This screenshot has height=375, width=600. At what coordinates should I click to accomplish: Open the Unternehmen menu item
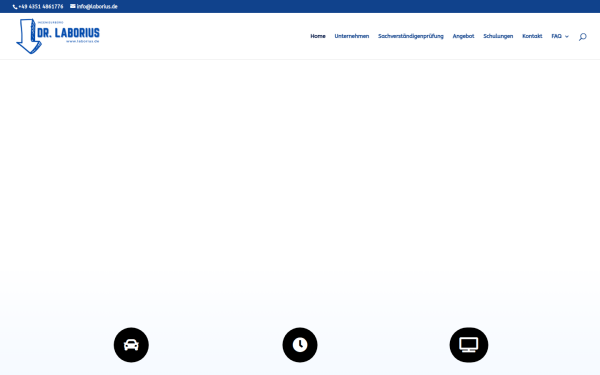pos(352,36)
